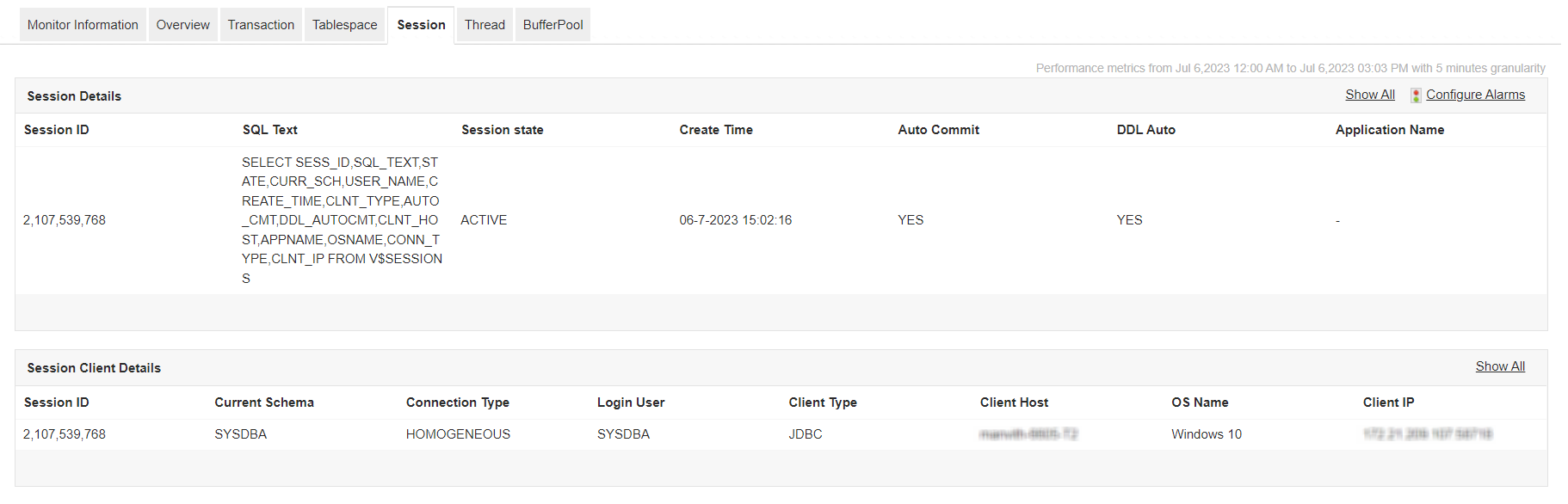Open the BufferPool tab
This screenshot has height=504, width=1568.
[x=553, y=25]
